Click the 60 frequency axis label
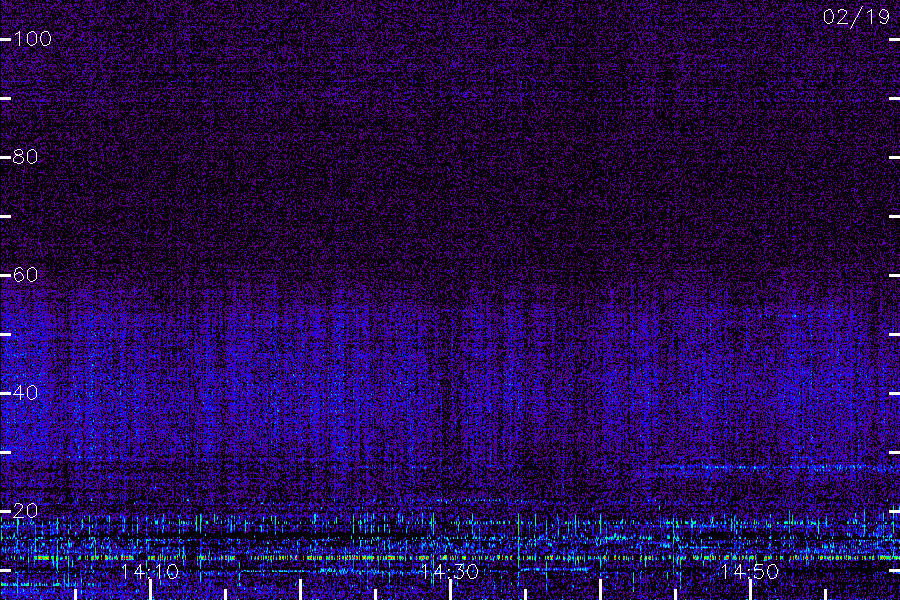This screenshot has height=600, width=900. [x=26, y=275]
